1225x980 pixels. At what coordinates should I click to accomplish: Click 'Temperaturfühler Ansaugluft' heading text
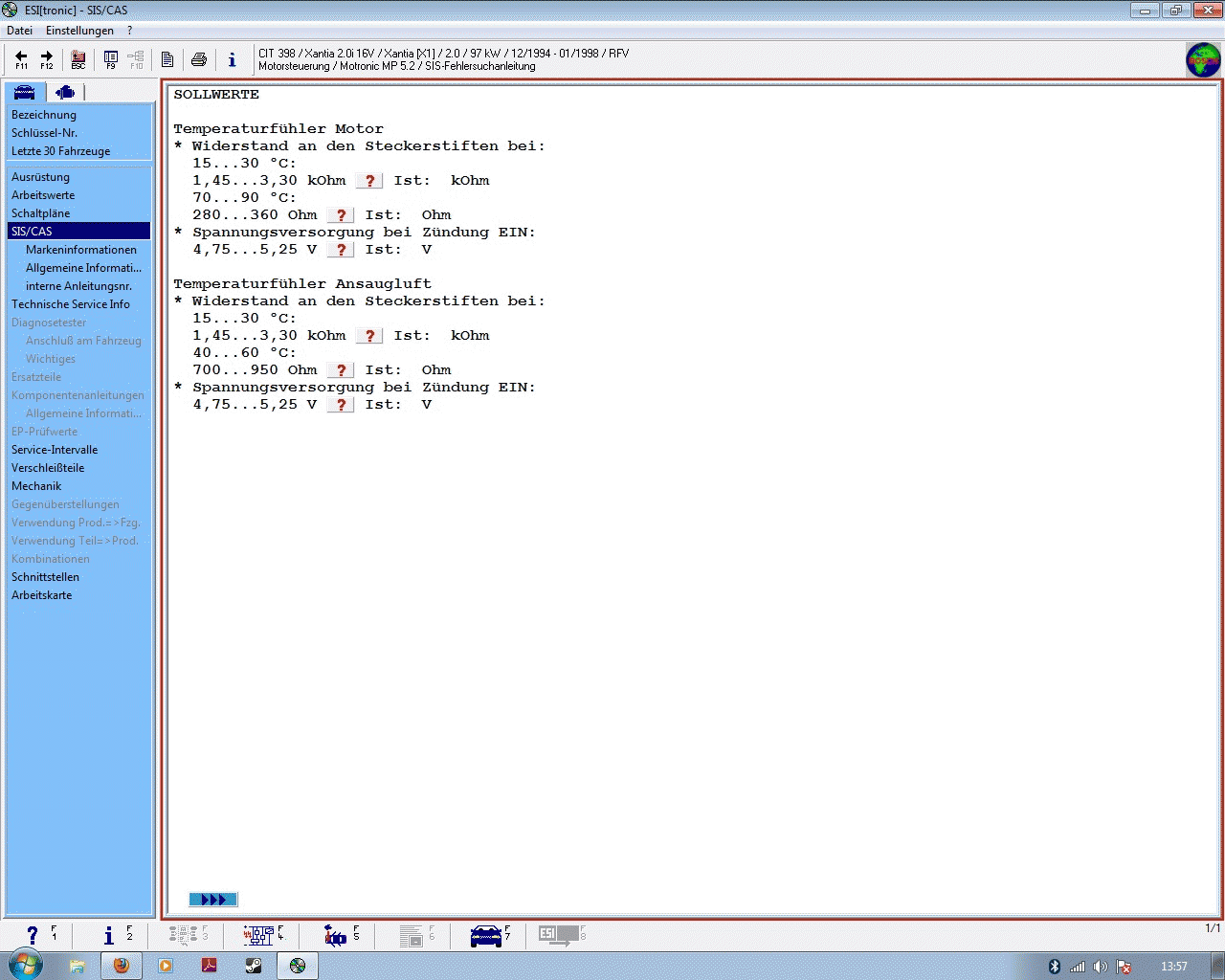302,284
